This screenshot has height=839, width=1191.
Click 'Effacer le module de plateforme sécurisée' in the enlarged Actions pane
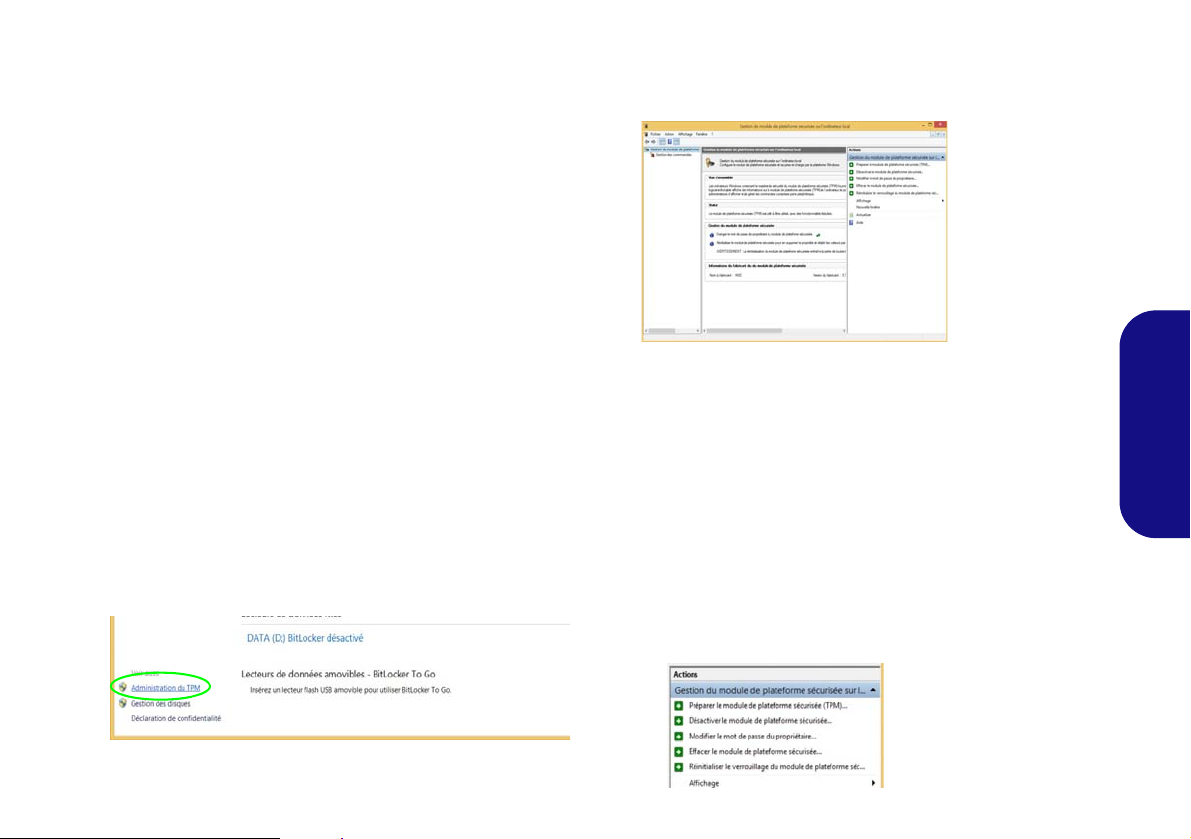click(755, 752)
